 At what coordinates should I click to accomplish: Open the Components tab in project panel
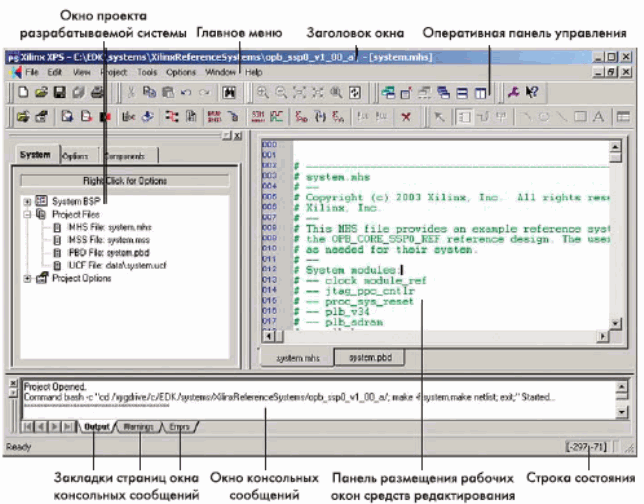[127, 156]
